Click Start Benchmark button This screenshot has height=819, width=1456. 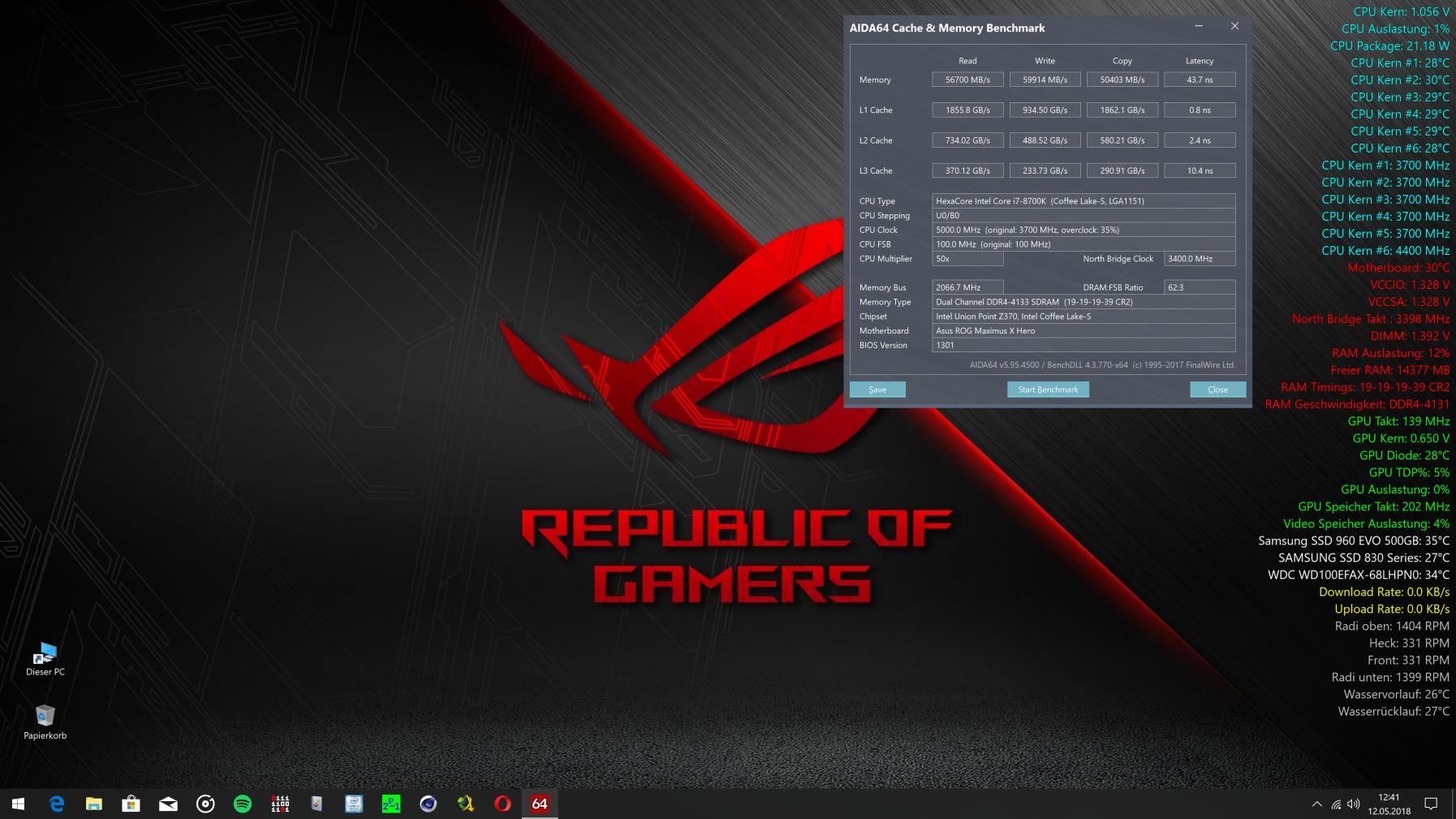[x=1048, y=390]
